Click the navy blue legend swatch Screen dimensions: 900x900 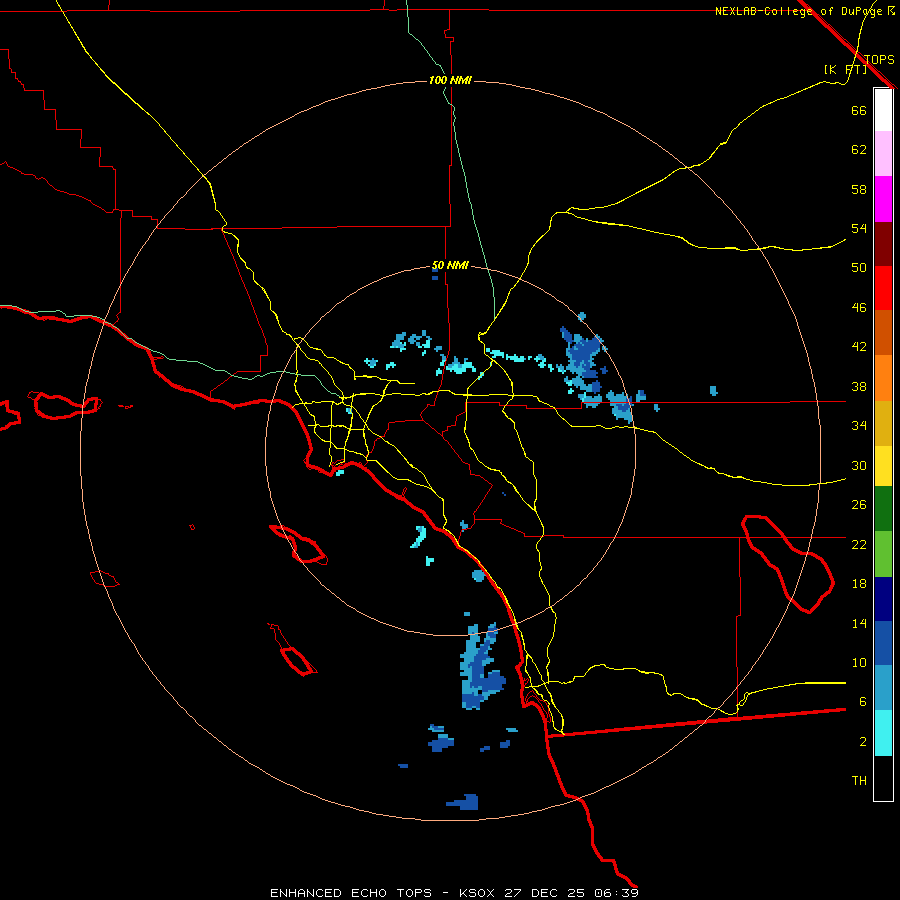[x=883, y=599]
